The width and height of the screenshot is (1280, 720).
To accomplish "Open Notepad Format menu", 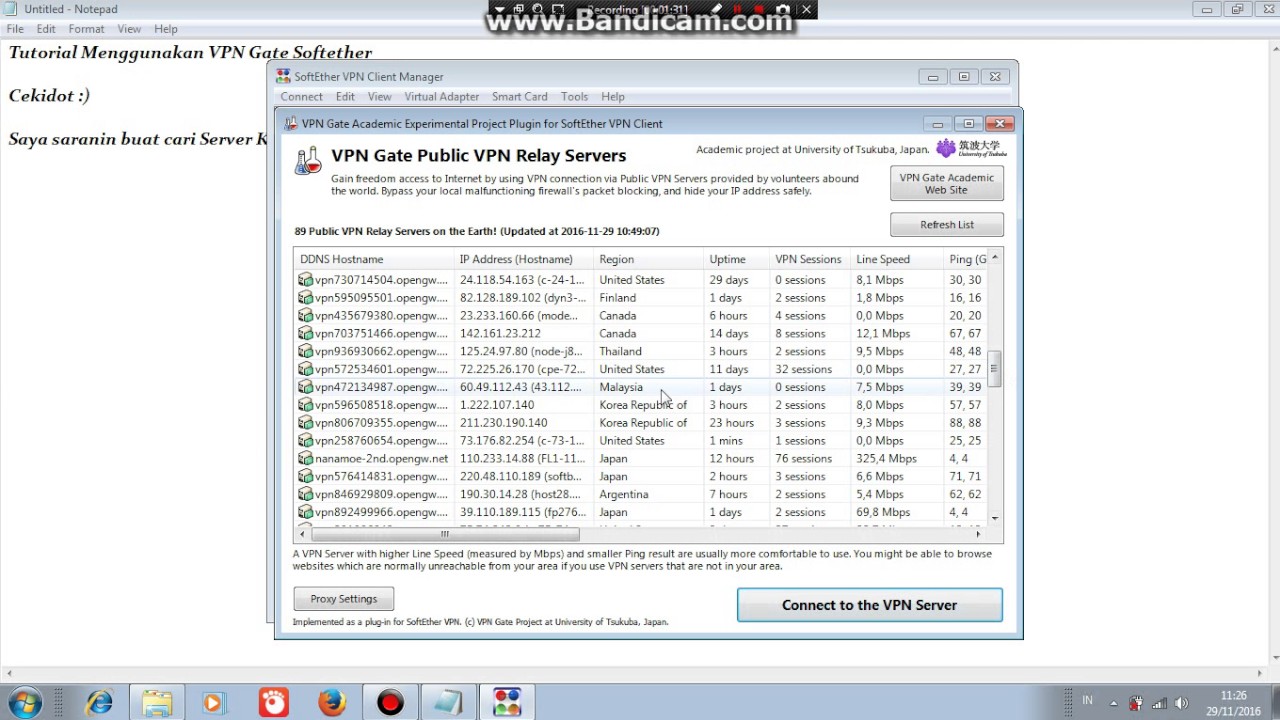I will [86, 29].
